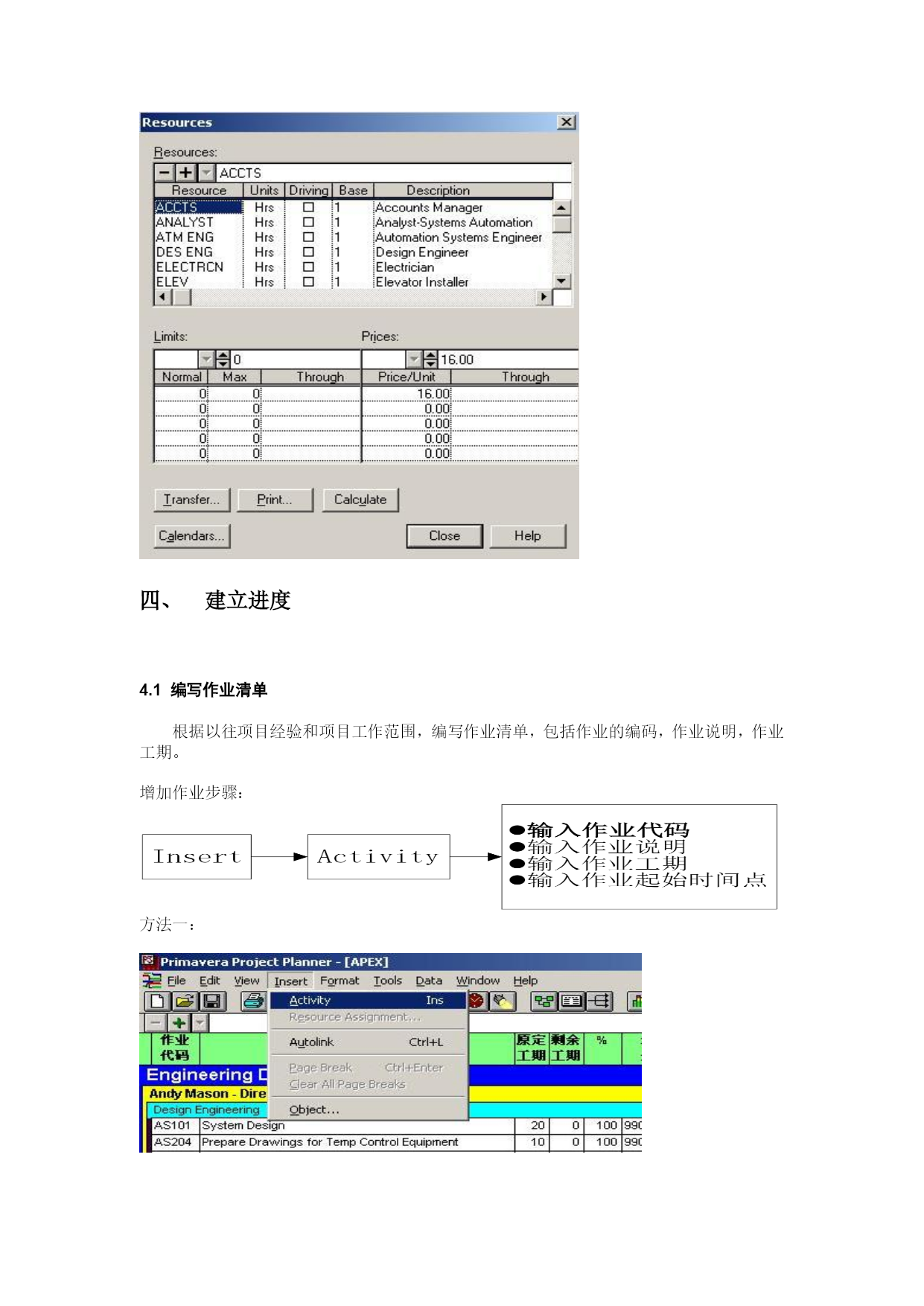
Task: Toggle Driving checkbox for ACCTS resource
Action: click(x=308, y=208)
